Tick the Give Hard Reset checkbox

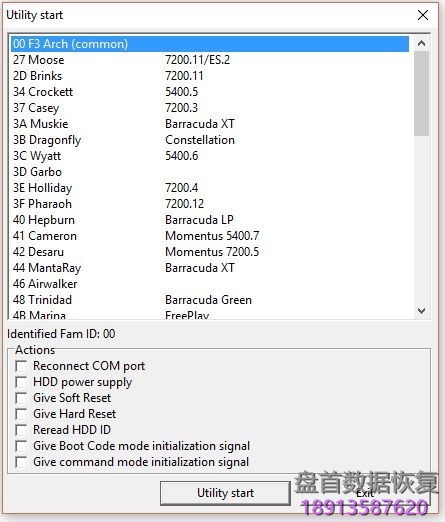coord(21,414)
